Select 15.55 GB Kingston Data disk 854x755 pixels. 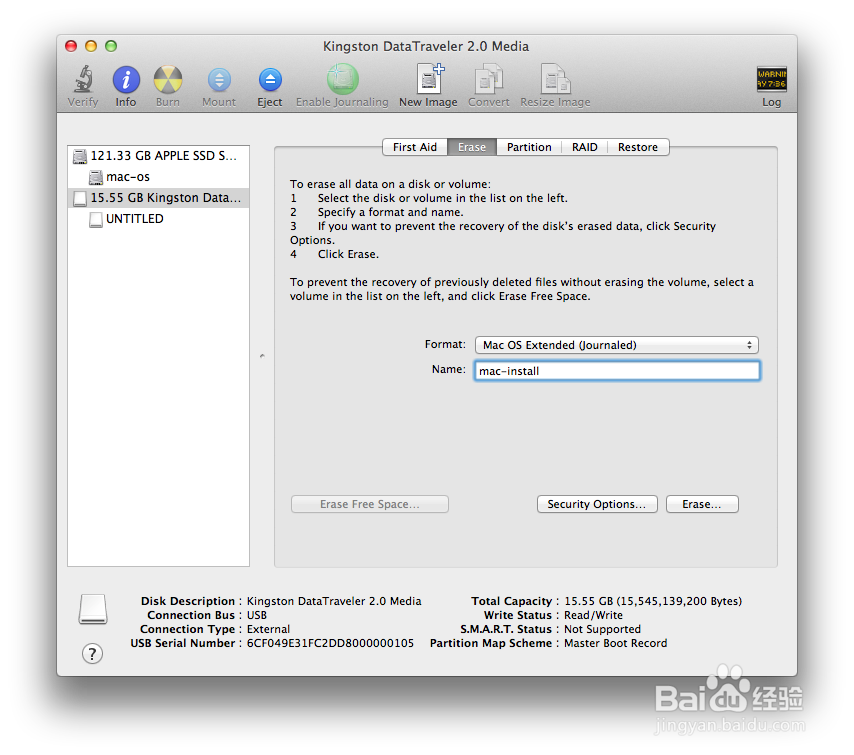tap(158, 198)
